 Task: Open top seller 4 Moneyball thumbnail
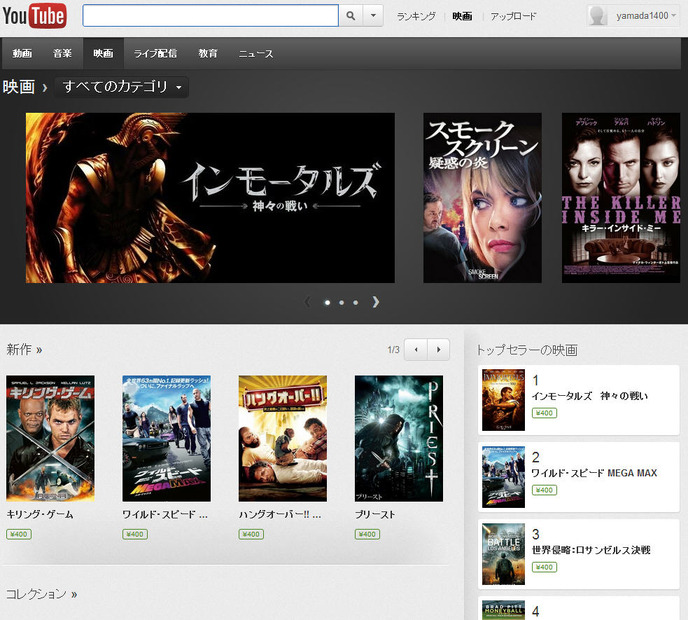click(503, 610)
